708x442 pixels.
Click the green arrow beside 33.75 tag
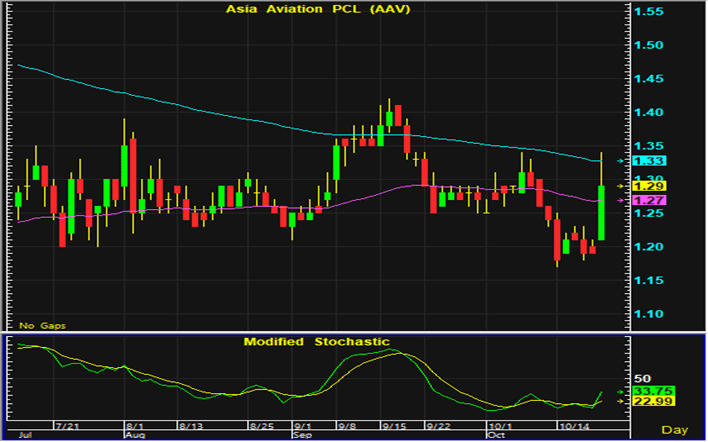pyautogui.click(x=620, y=392)
